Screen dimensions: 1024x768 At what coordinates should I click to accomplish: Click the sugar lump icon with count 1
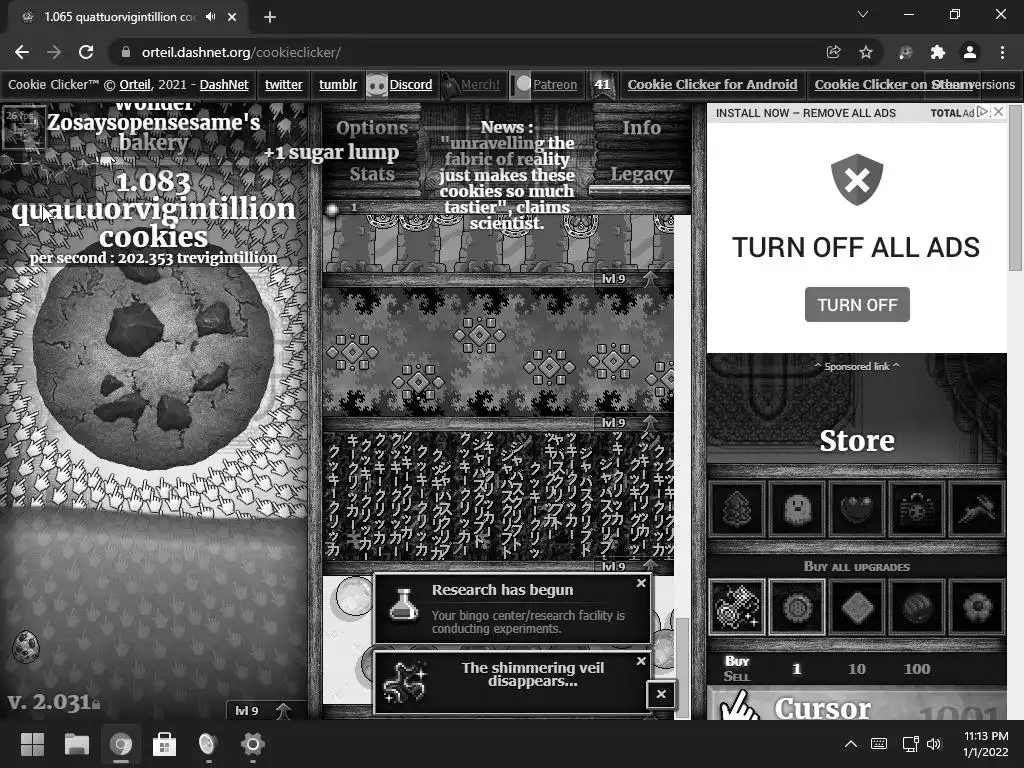point(332,209)
